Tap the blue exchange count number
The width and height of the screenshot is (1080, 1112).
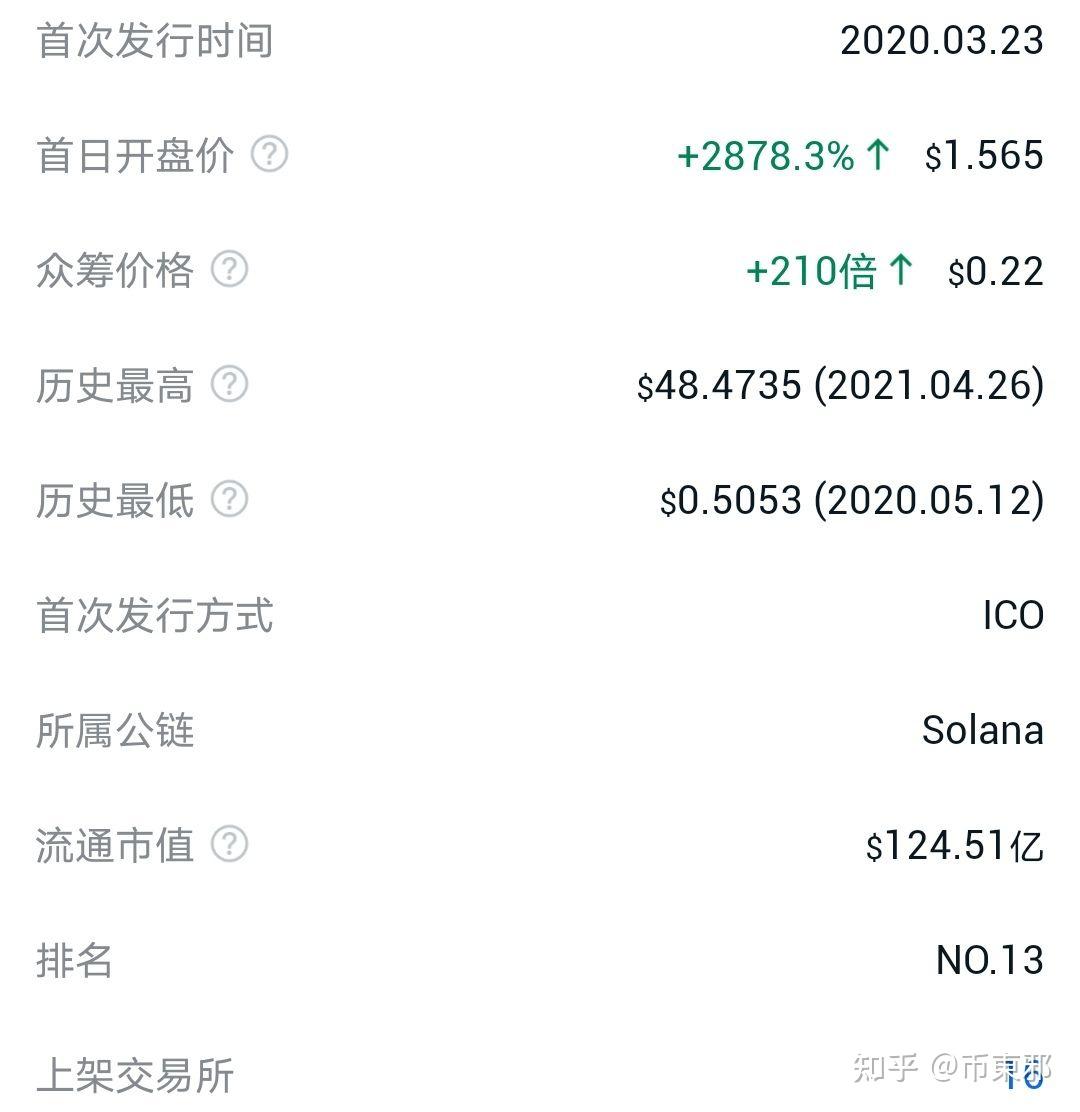(1024, 1076)
